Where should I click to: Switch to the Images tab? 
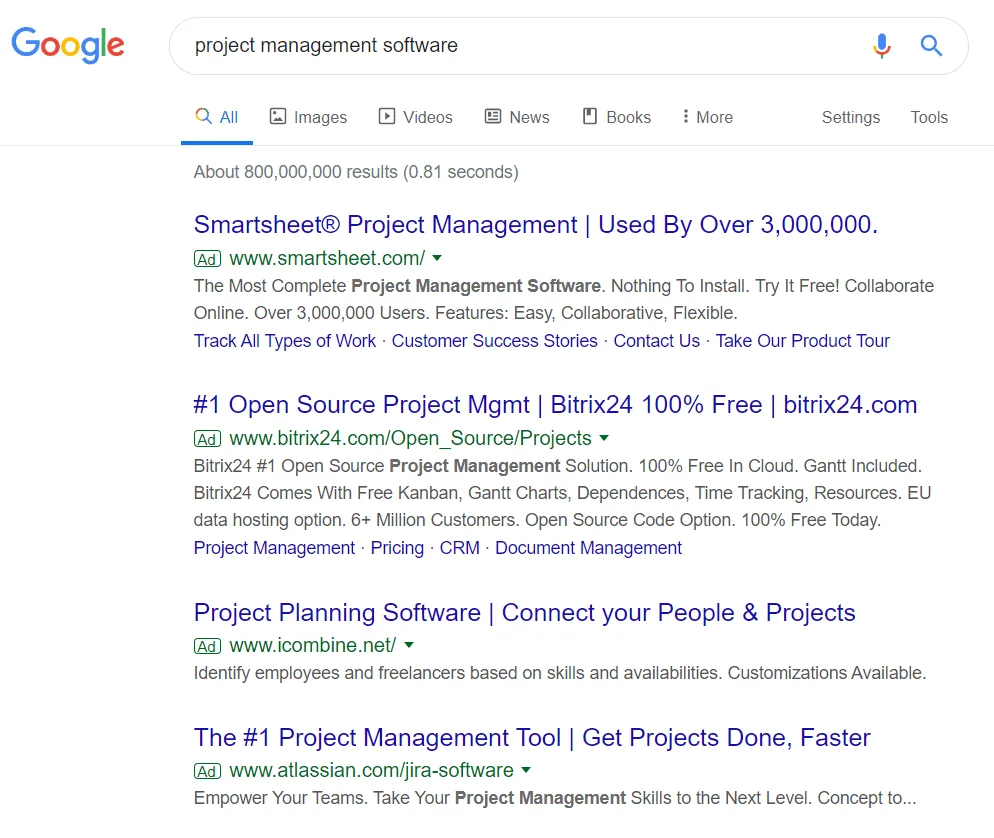tap(308, 117)
